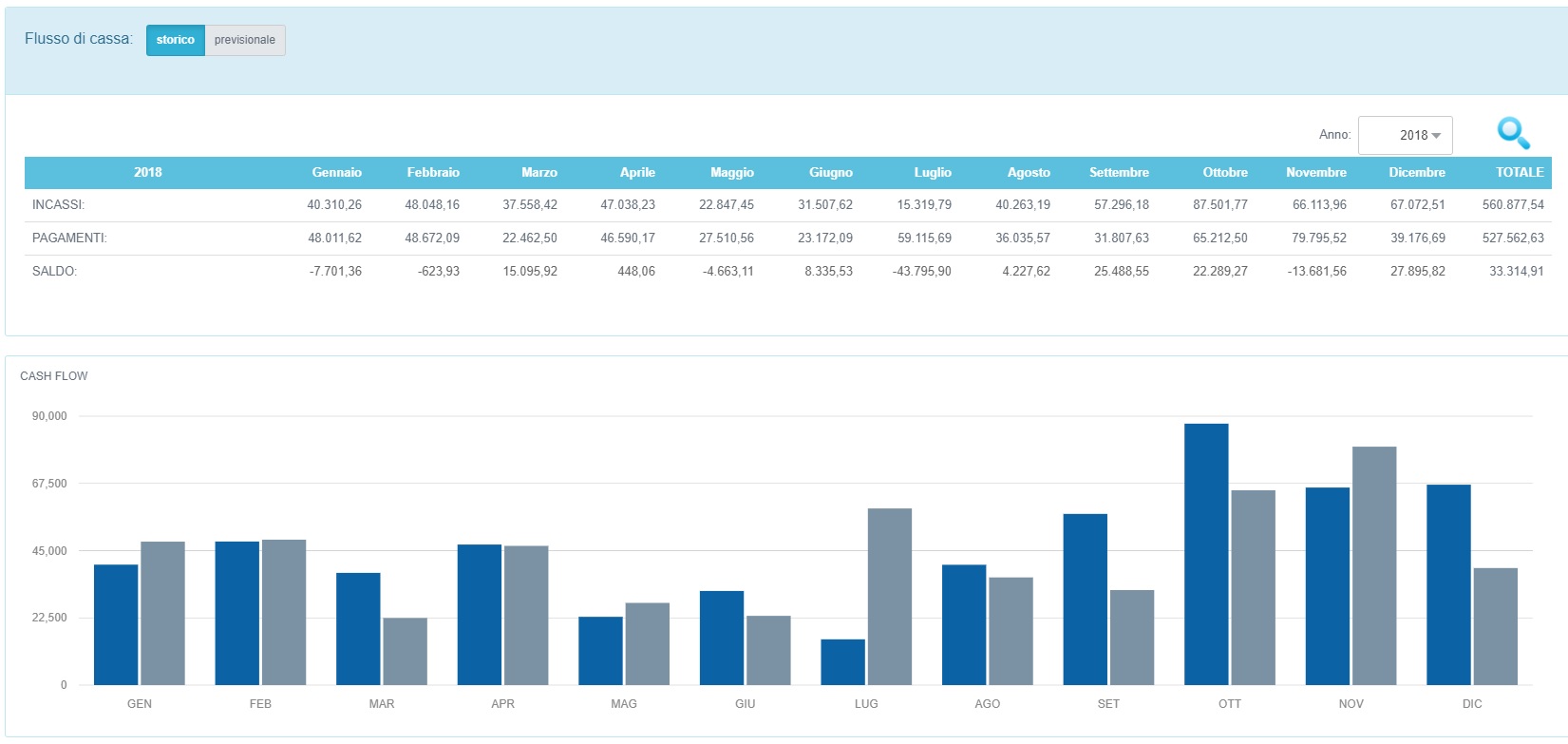Click the gray pagamenti bar for LUG
Screen dimensions: 1568x744
pyautogui.click(x=890, y=597)
